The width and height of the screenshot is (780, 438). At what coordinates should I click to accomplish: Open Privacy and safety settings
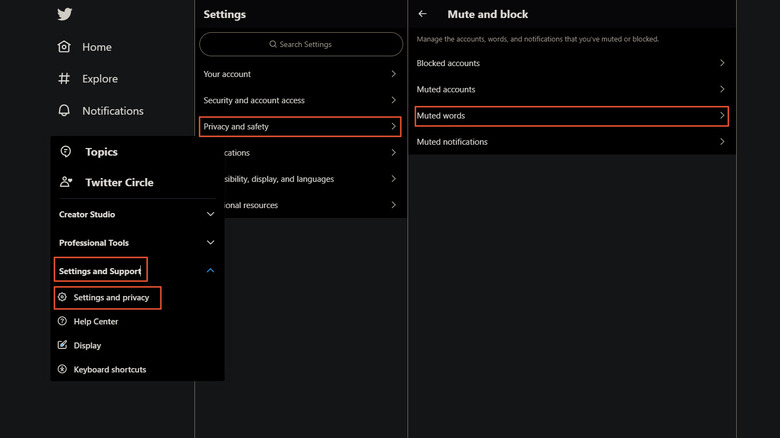point(300,127)
